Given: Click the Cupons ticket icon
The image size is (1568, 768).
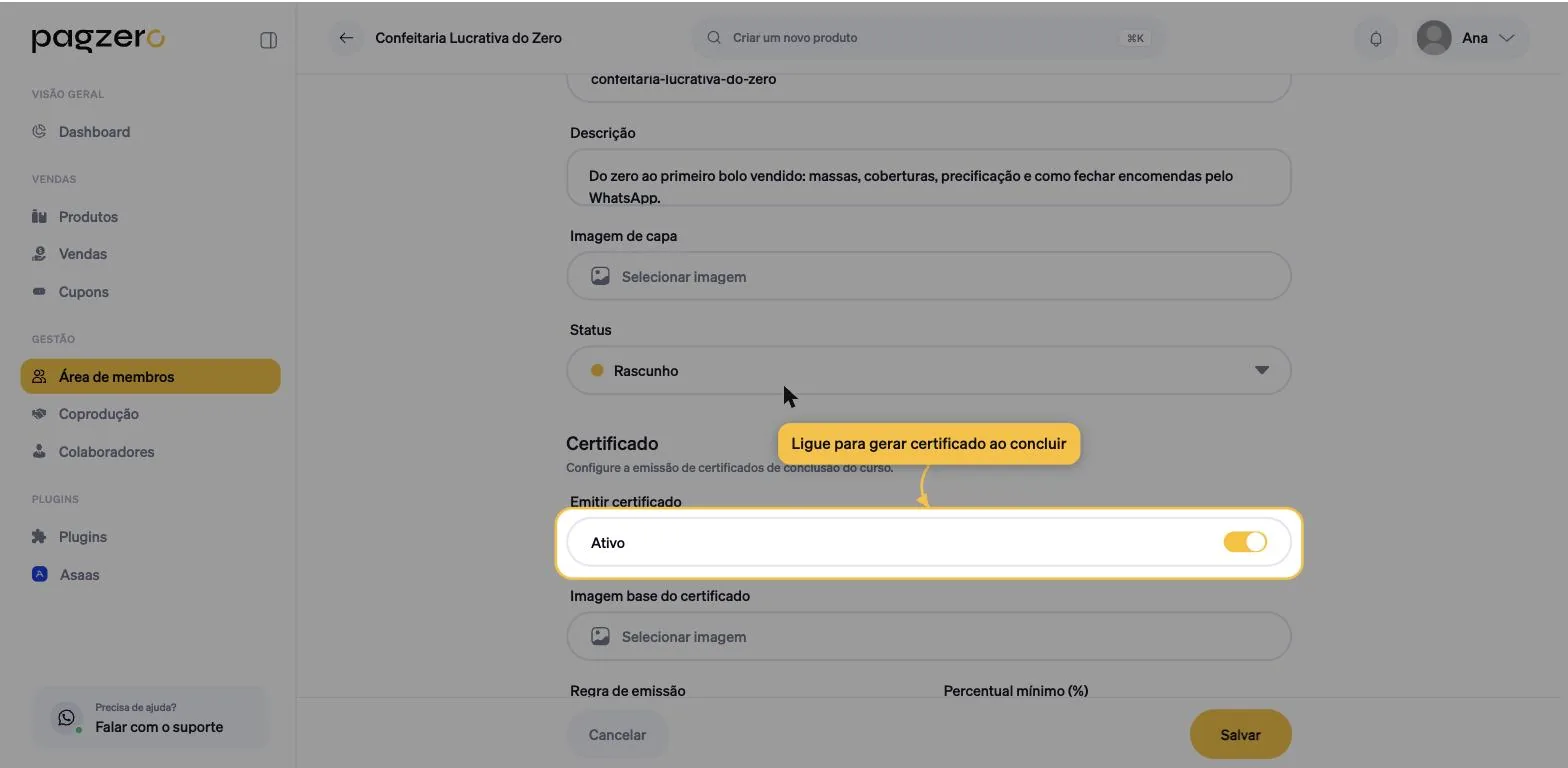Looking at the screenshot, I should 39,291.
